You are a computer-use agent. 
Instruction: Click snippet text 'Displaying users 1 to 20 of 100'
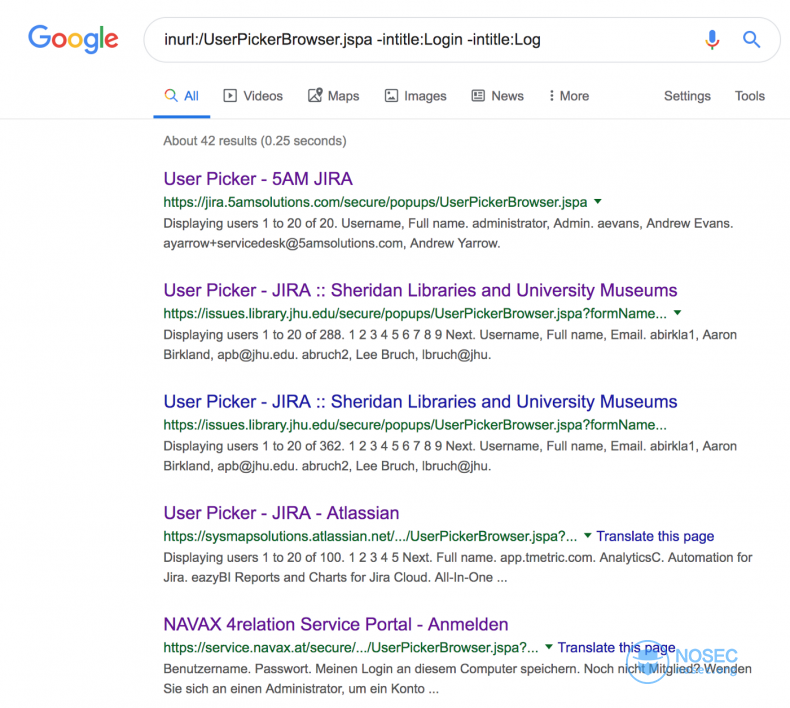coord(253,557)
